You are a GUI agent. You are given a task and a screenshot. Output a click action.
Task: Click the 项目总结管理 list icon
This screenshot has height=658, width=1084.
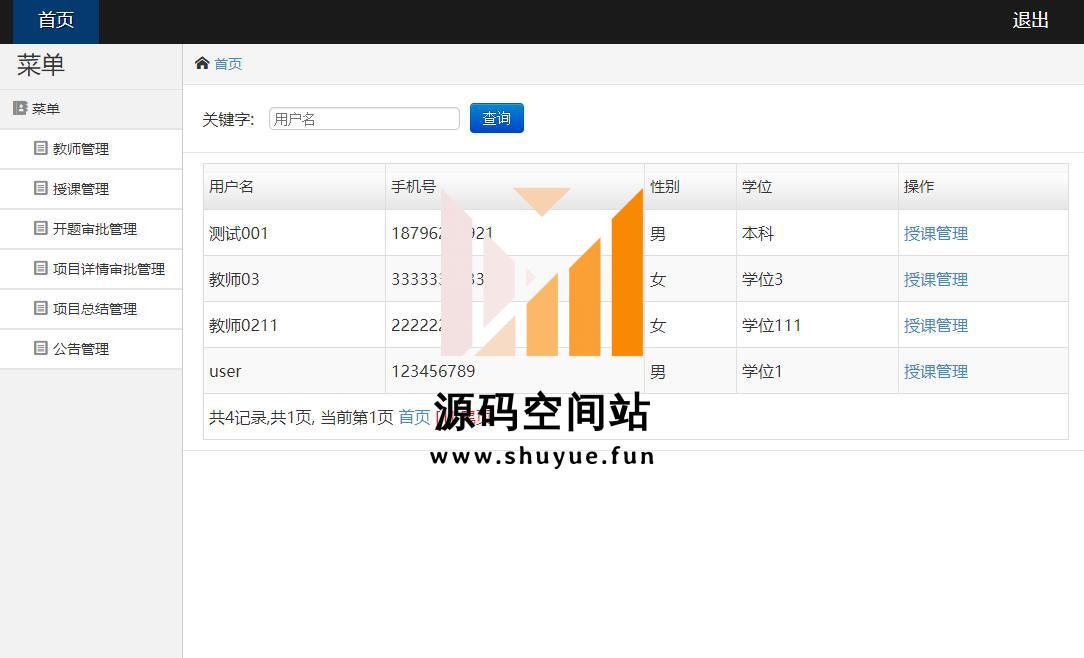click(41, 308)
